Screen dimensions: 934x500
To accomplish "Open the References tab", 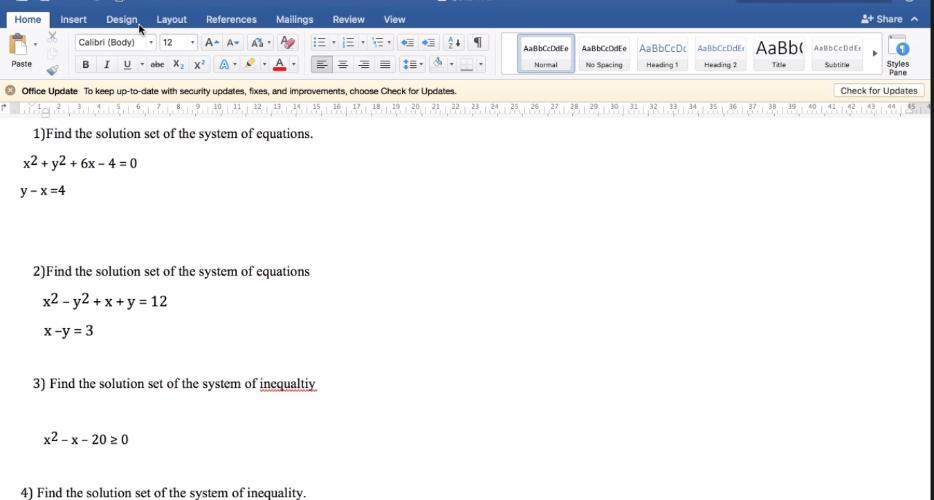I will click(231, 19).
